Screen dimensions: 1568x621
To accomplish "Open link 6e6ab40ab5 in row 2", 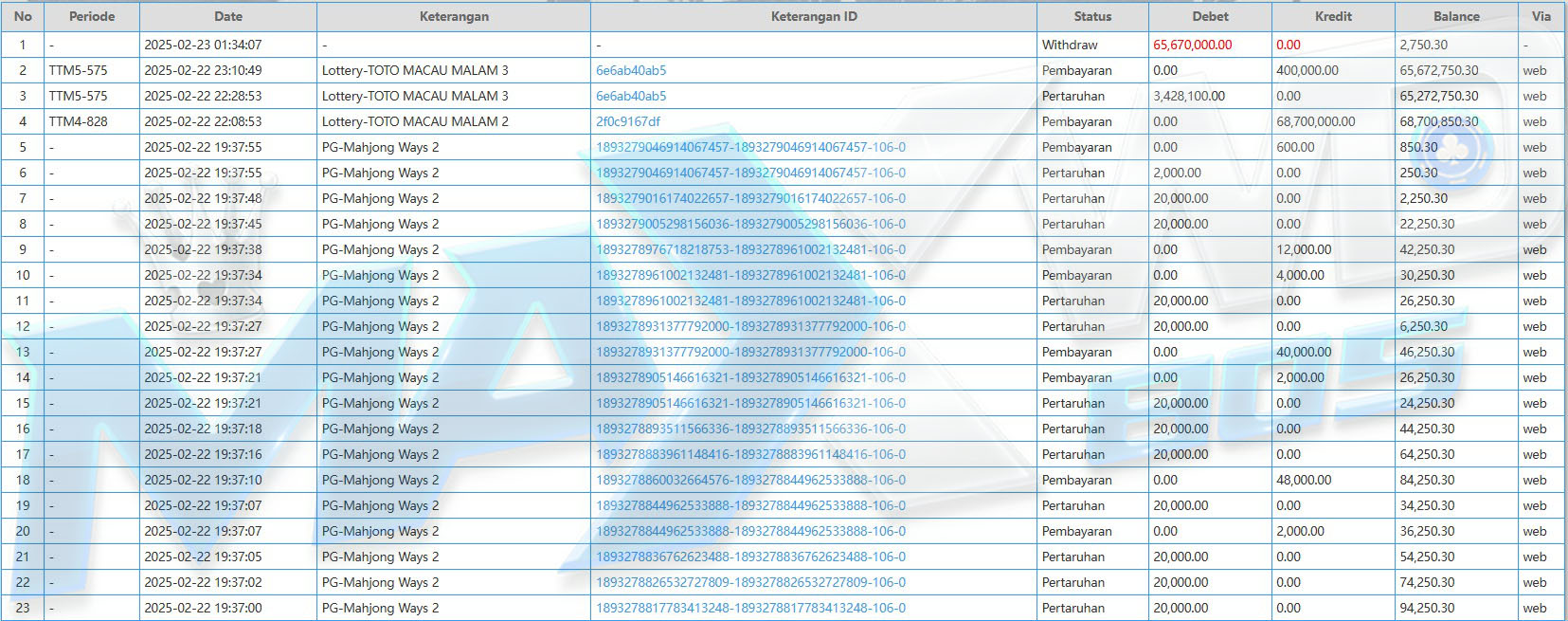I will 631,70.
